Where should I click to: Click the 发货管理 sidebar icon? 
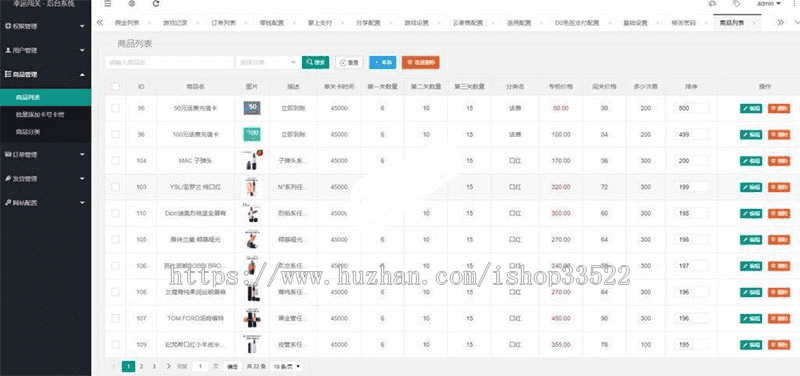8,179
